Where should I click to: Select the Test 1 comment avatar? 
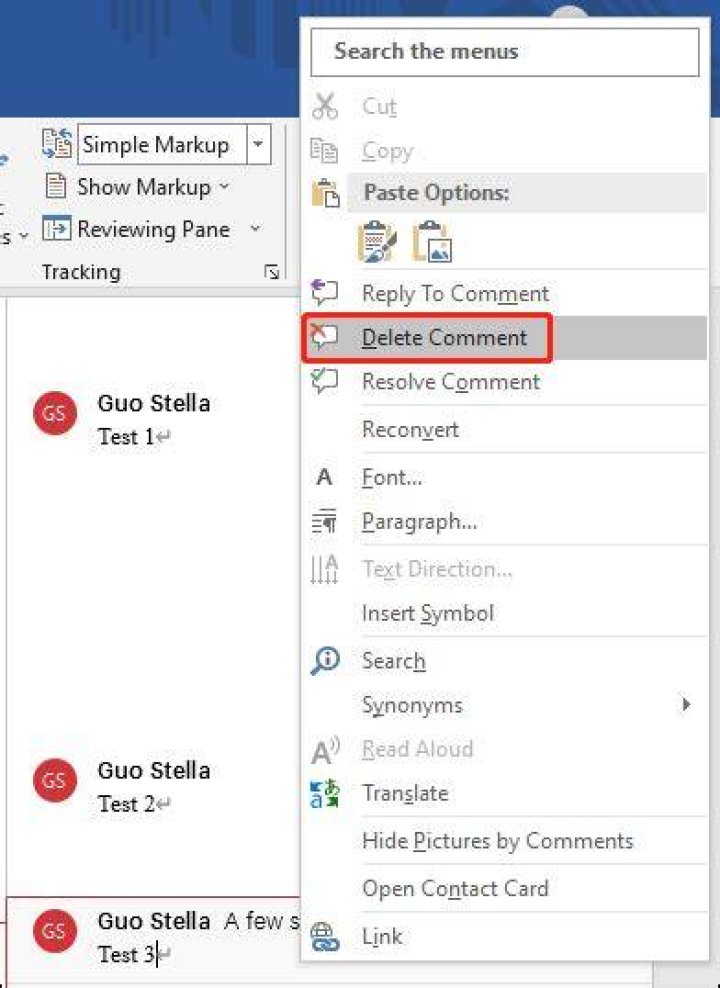(55, 413)
